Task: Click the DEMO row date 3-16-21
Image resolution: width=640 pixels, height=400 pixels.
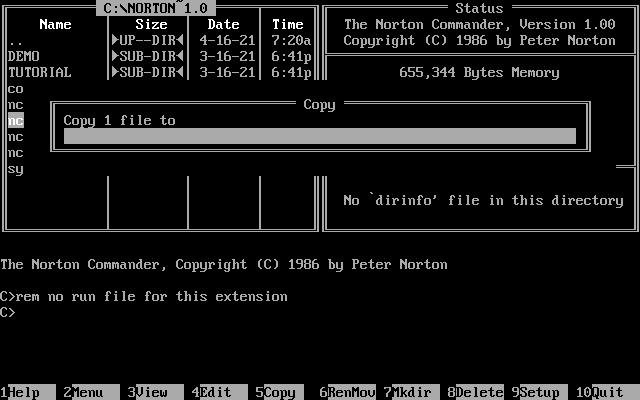Action: (227, 56)
